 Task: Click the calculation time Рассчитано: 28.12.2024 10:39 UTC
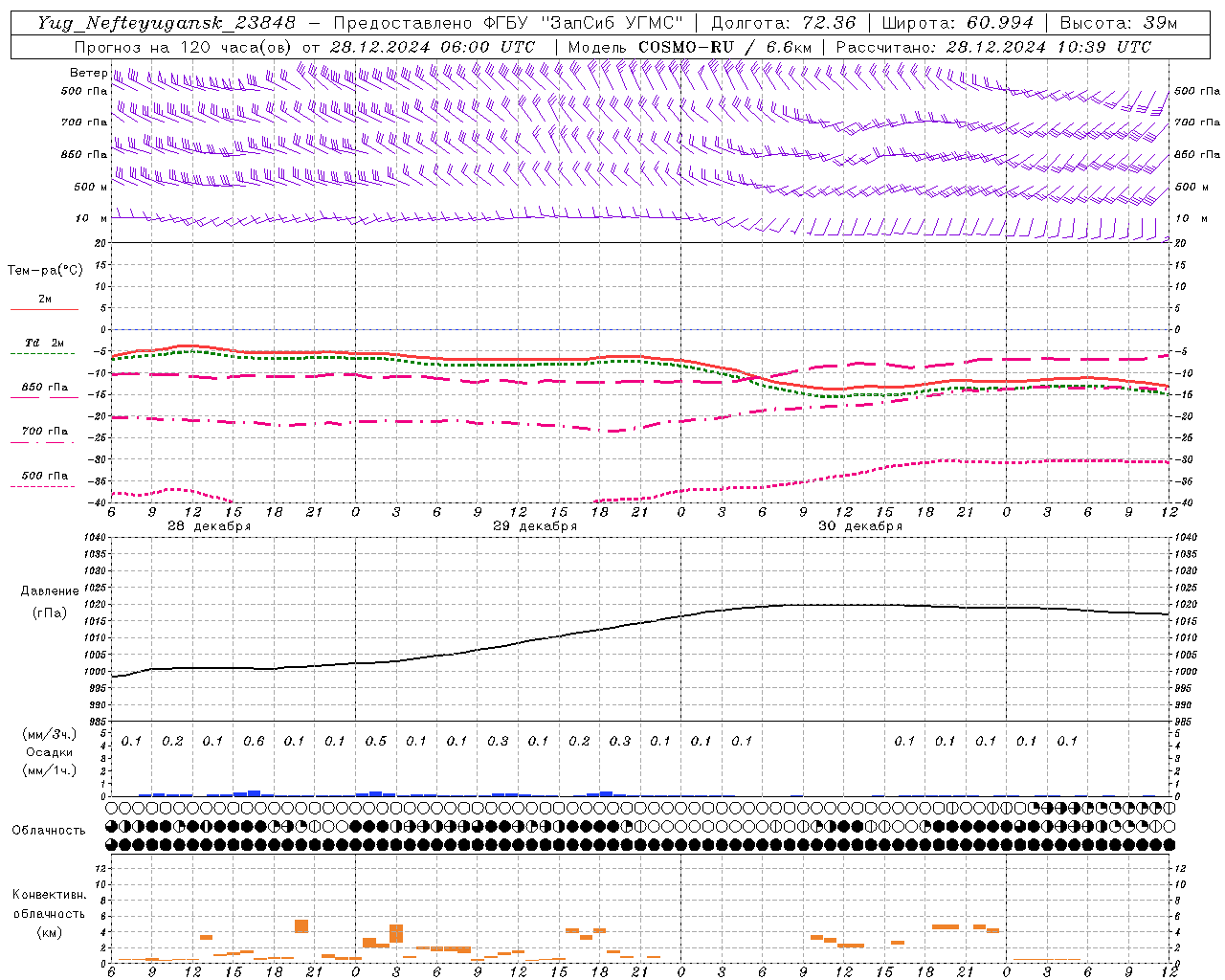click(x=993, y=47)
